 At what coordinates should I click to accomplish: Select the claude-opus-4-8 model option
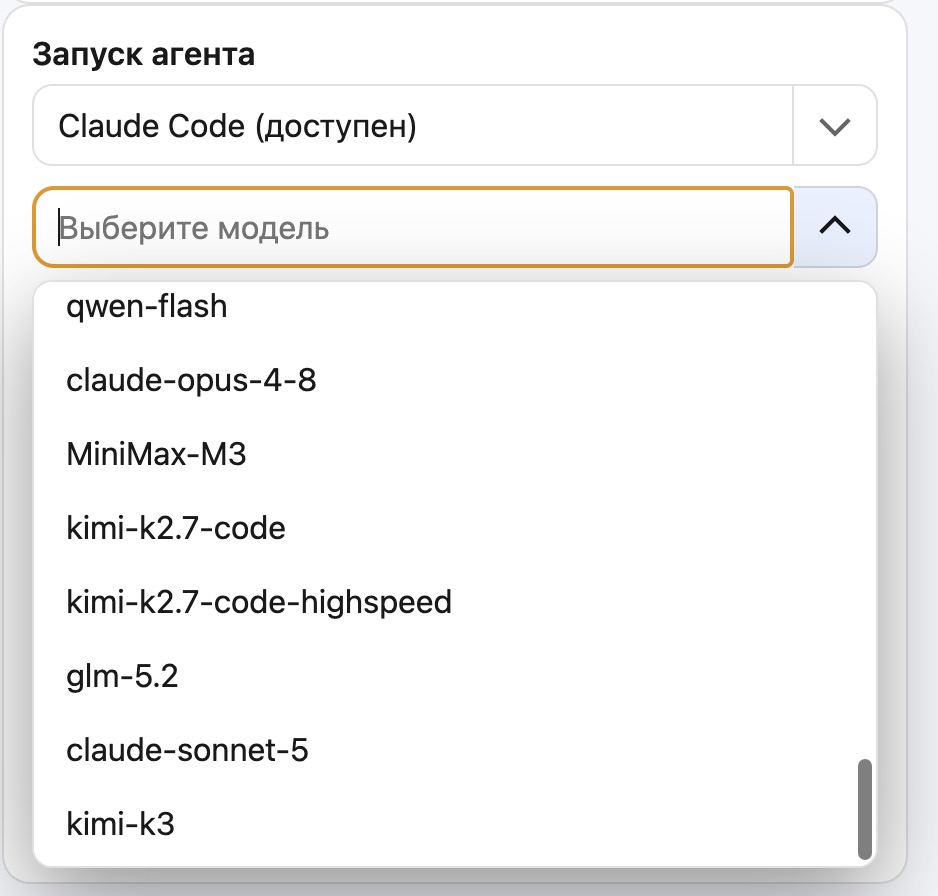pyautogui.click(x=455, y=380)
